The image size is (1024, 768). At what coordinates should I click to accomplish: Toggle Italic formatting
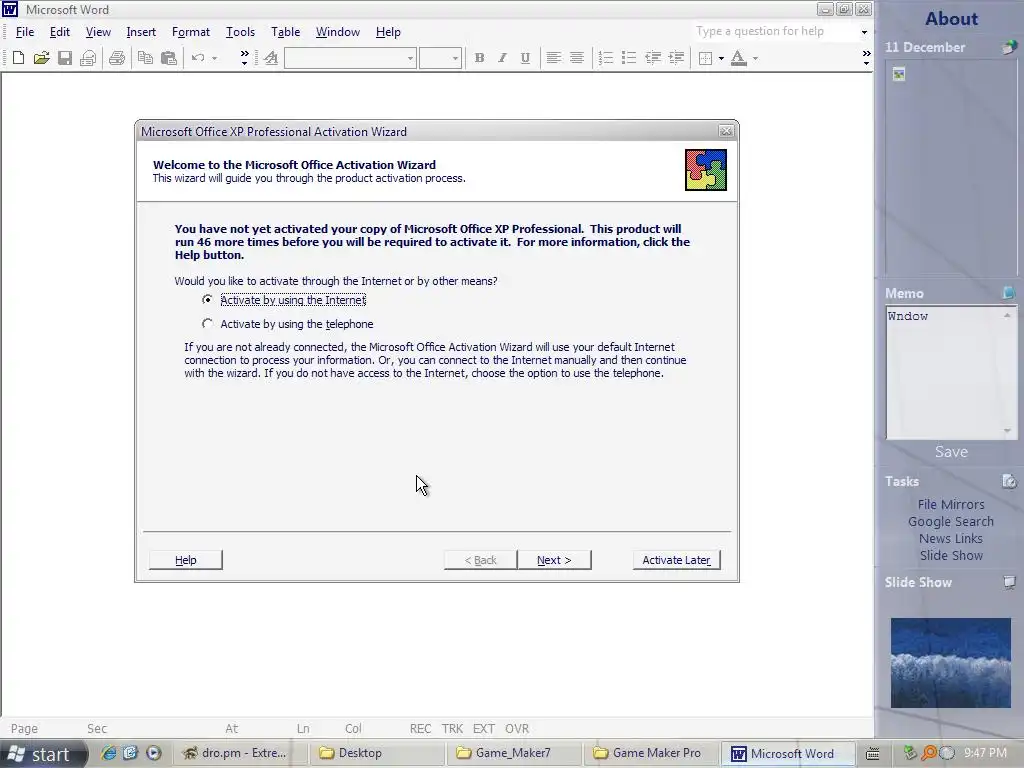[502, 58]
